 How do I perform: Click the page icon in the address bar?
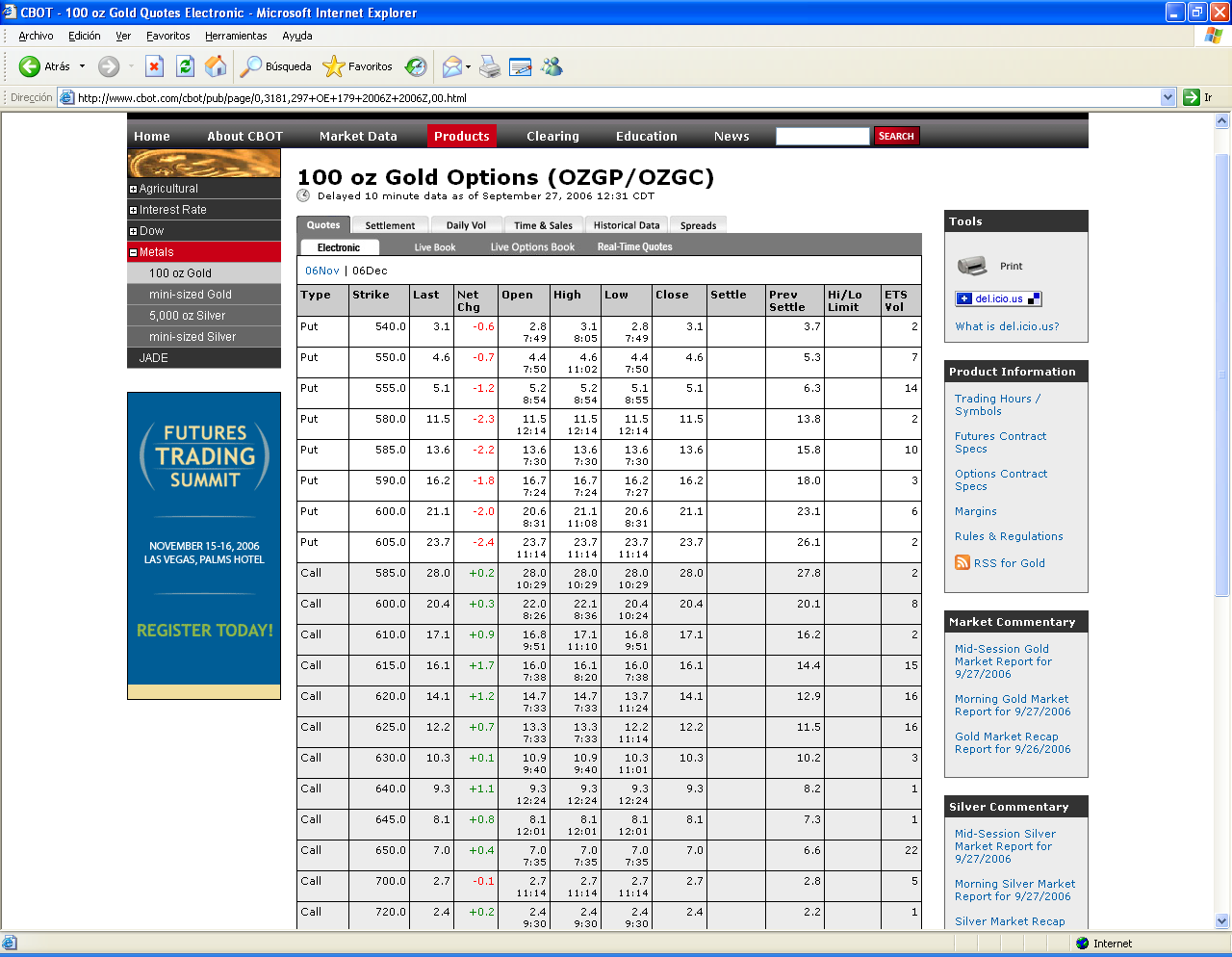coord(66,97)
